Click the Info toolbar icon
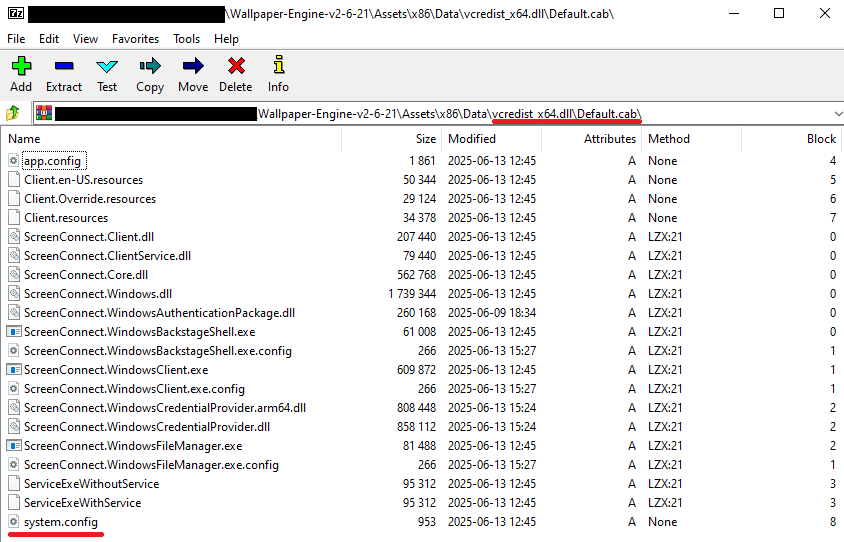Viewport: 844px width, 542px height. tap(278, 65)
